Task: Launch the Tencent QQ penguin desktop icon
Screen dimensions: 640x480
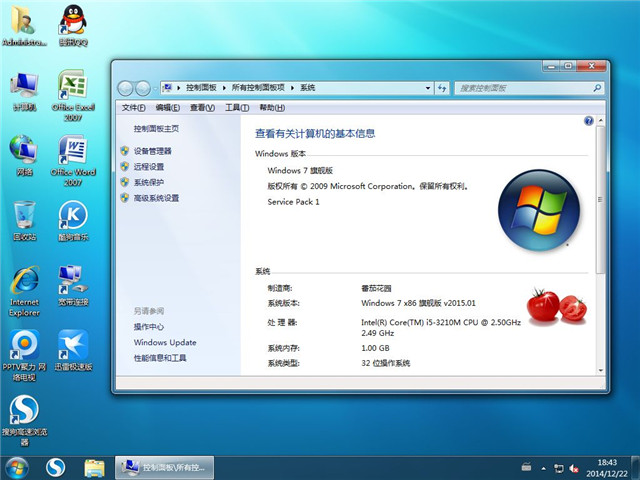Action: pyautogui.click(x=73, y=25)
